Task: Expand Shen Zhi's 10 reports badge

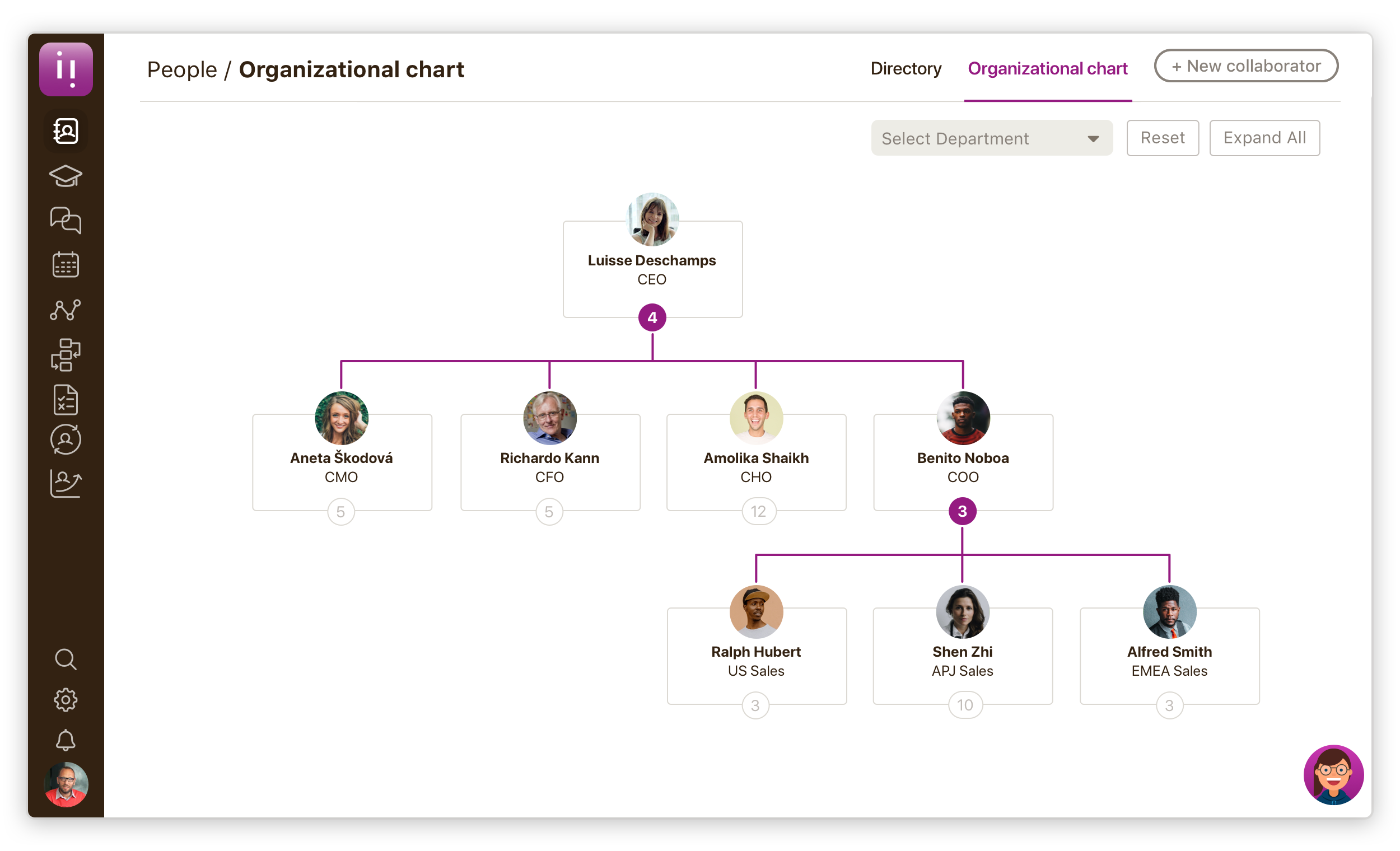Action: (x=964, y=705)
